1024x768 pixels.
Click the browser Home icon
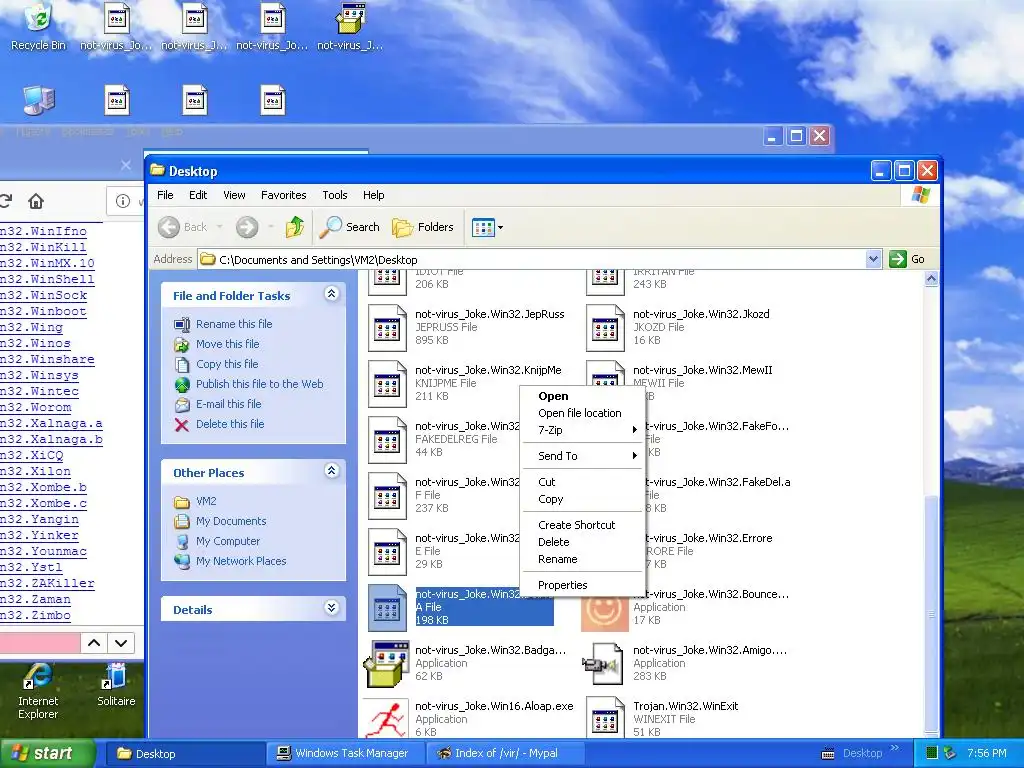pos(36,201)
